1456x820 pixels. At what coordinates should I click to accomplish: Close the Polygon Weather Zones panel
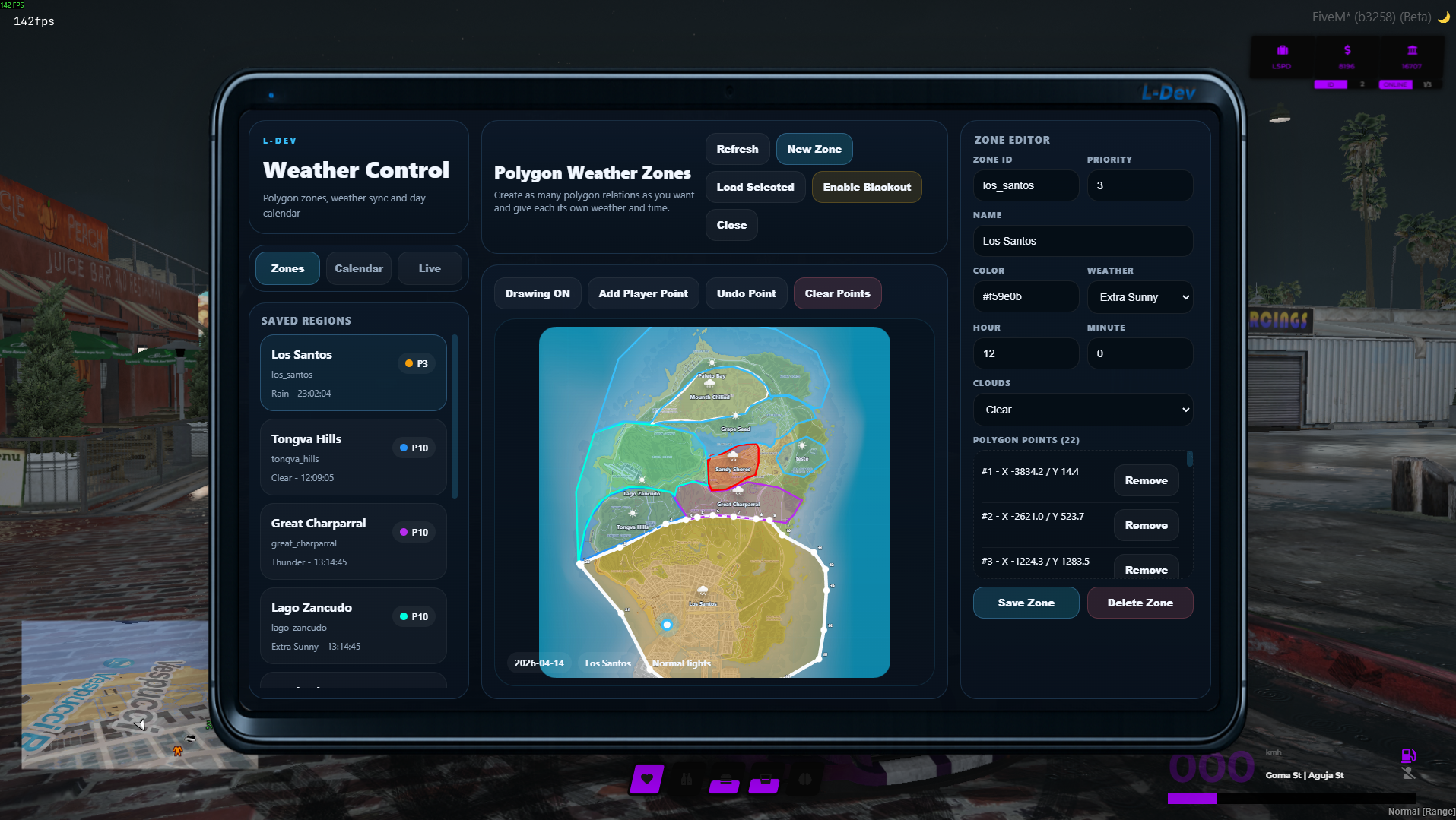pos(731,225)
